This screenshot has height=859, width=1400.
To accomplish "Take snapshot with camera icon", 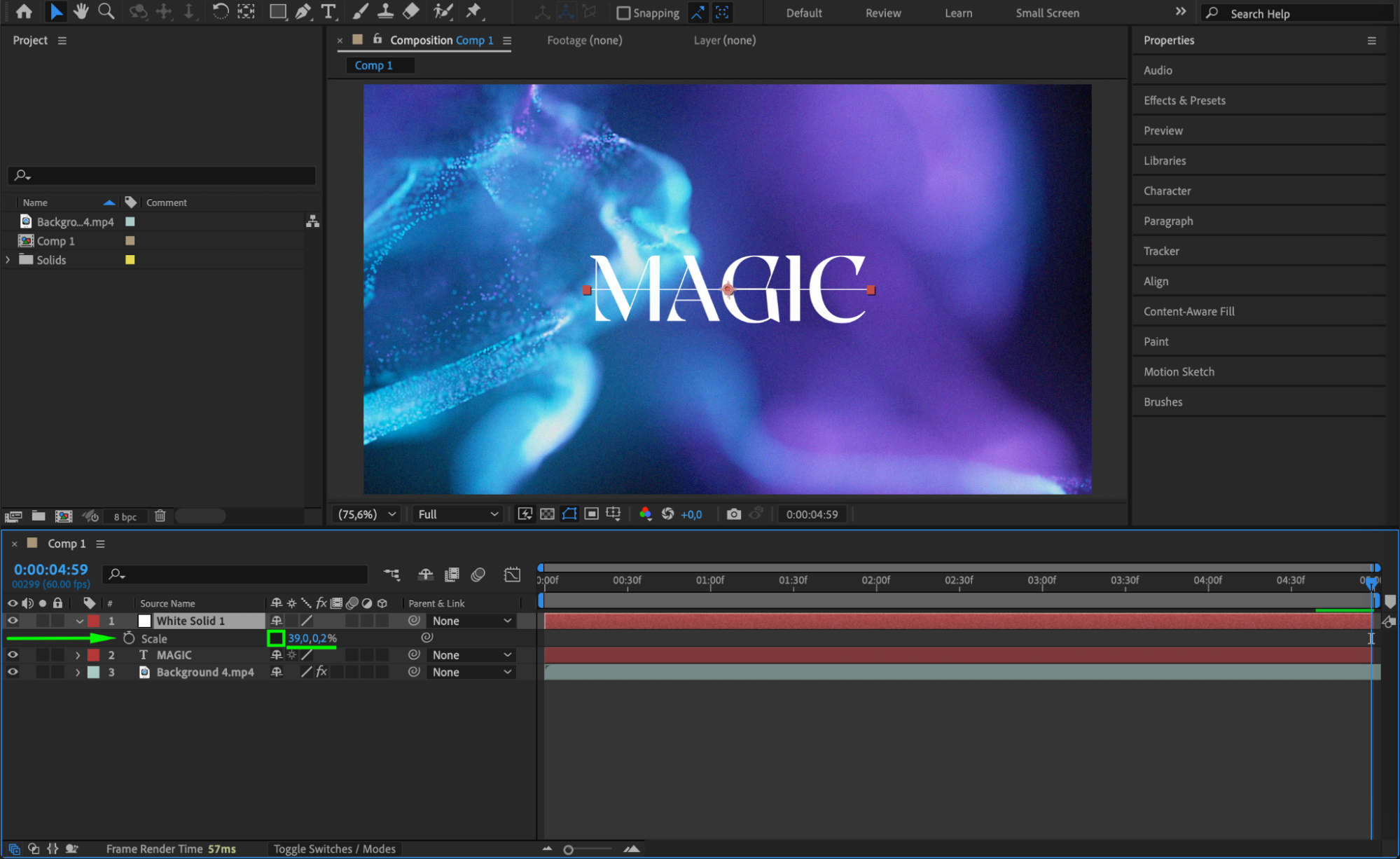I will pos(733,514).
